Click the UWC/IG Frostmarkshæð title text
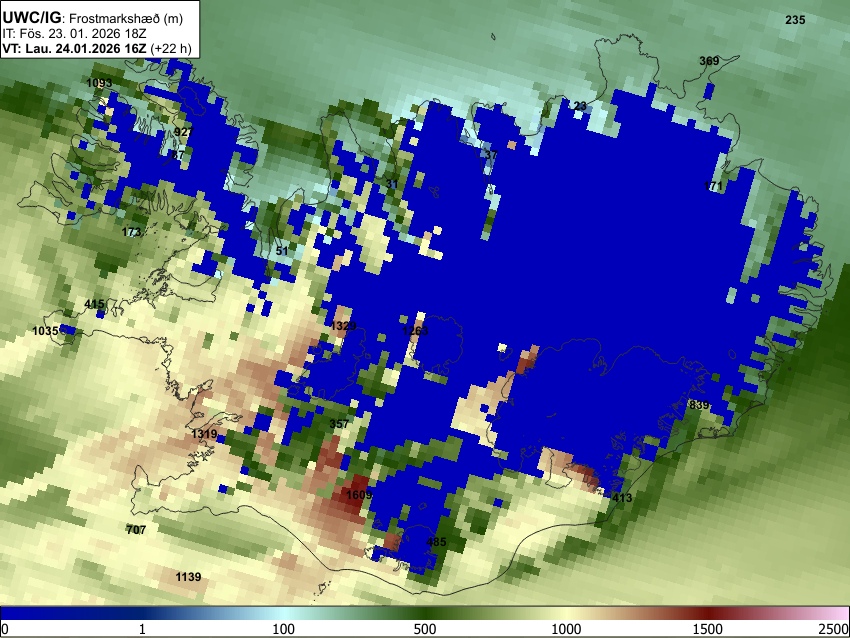Image resolution: width=850 pixels, height=638 pixels. tap(93, 17)
